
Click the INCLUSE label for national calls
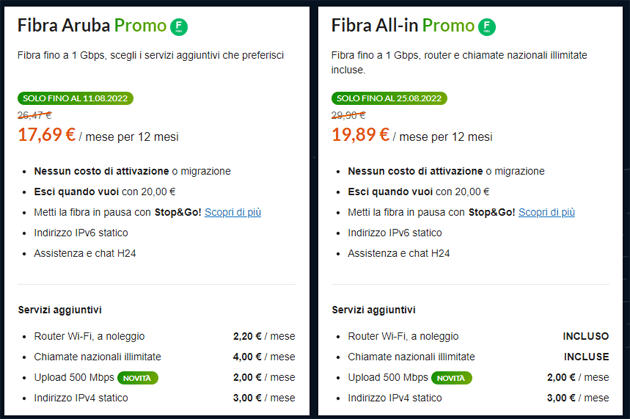[x=586, y=356]
